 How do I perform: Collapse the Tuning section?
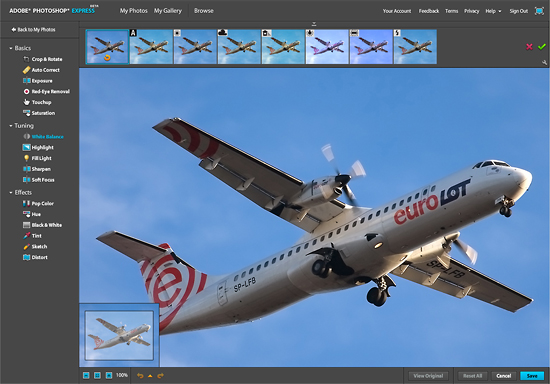pos(11,126)
